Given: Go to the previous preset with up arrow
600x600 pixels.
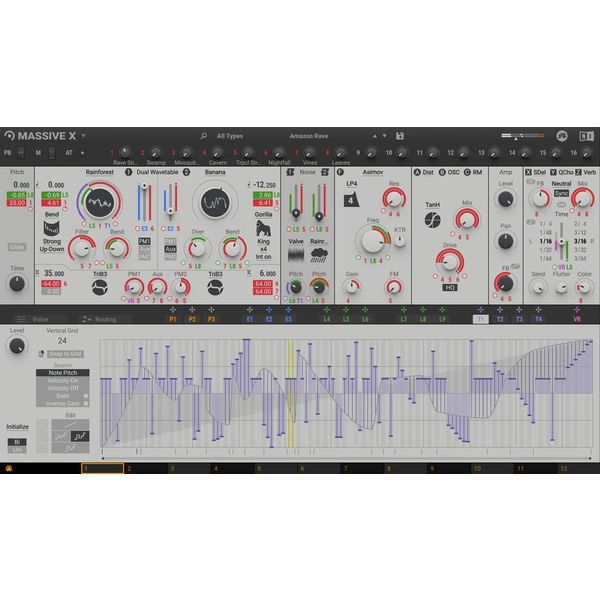Looking at the screenshot, I should click(x=375, y=136).
